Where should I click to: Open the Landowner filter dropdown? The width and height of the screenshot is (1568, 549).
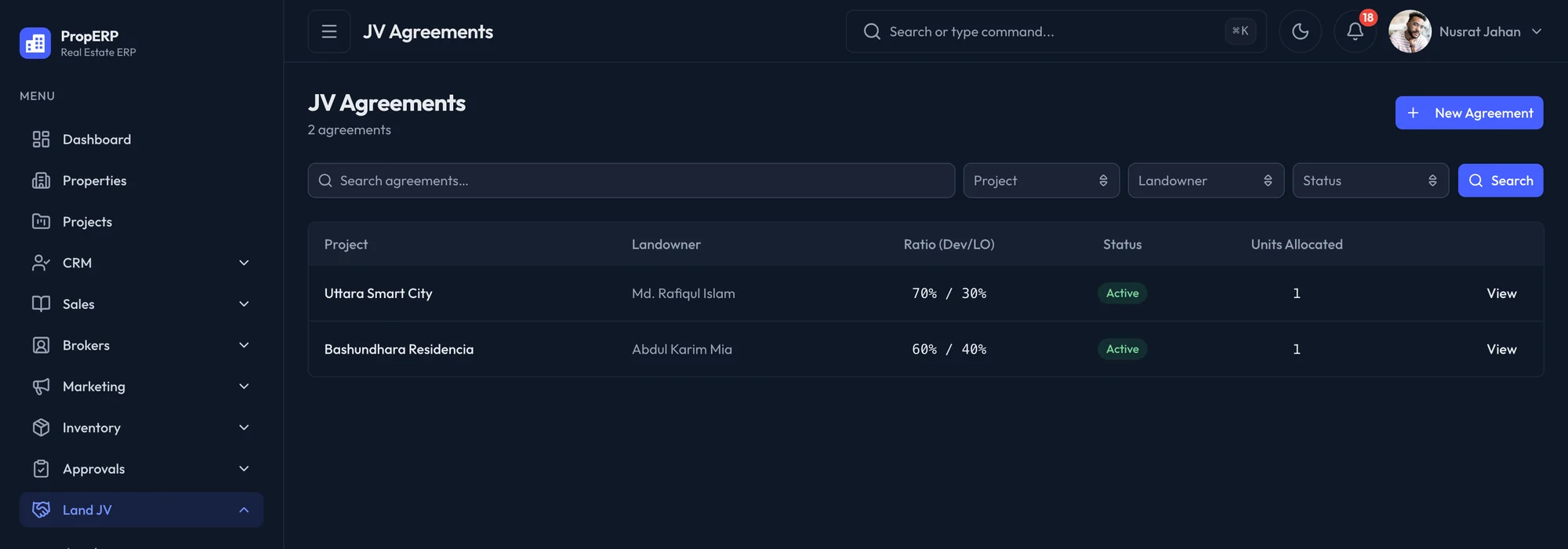point(1206,180)
